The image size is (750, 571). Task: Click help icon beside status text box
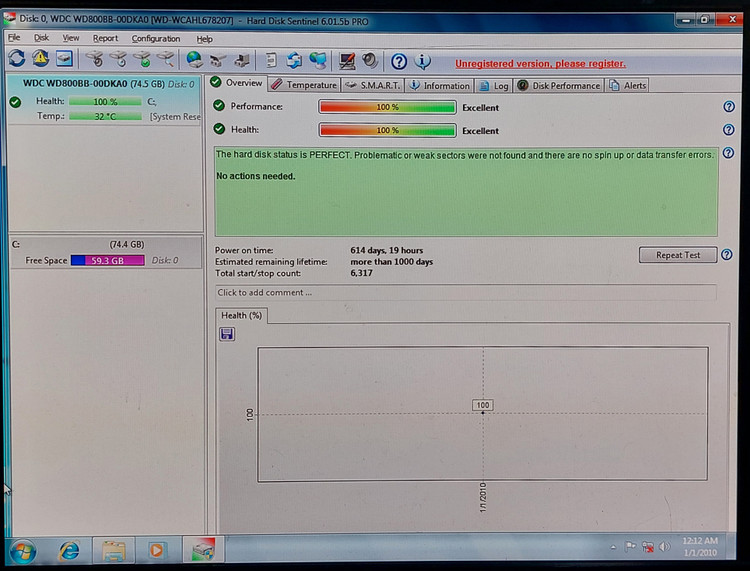coord(728,153)
